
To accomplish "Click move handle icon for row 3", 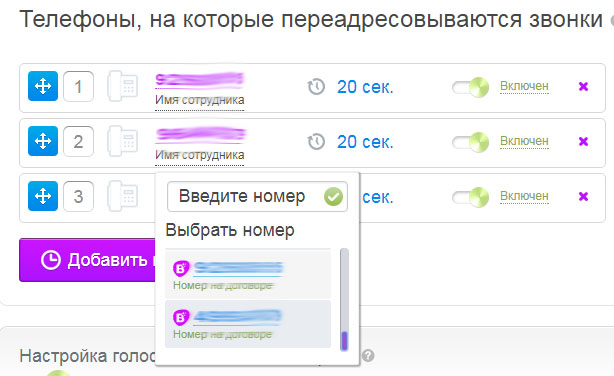I will 43,196.
